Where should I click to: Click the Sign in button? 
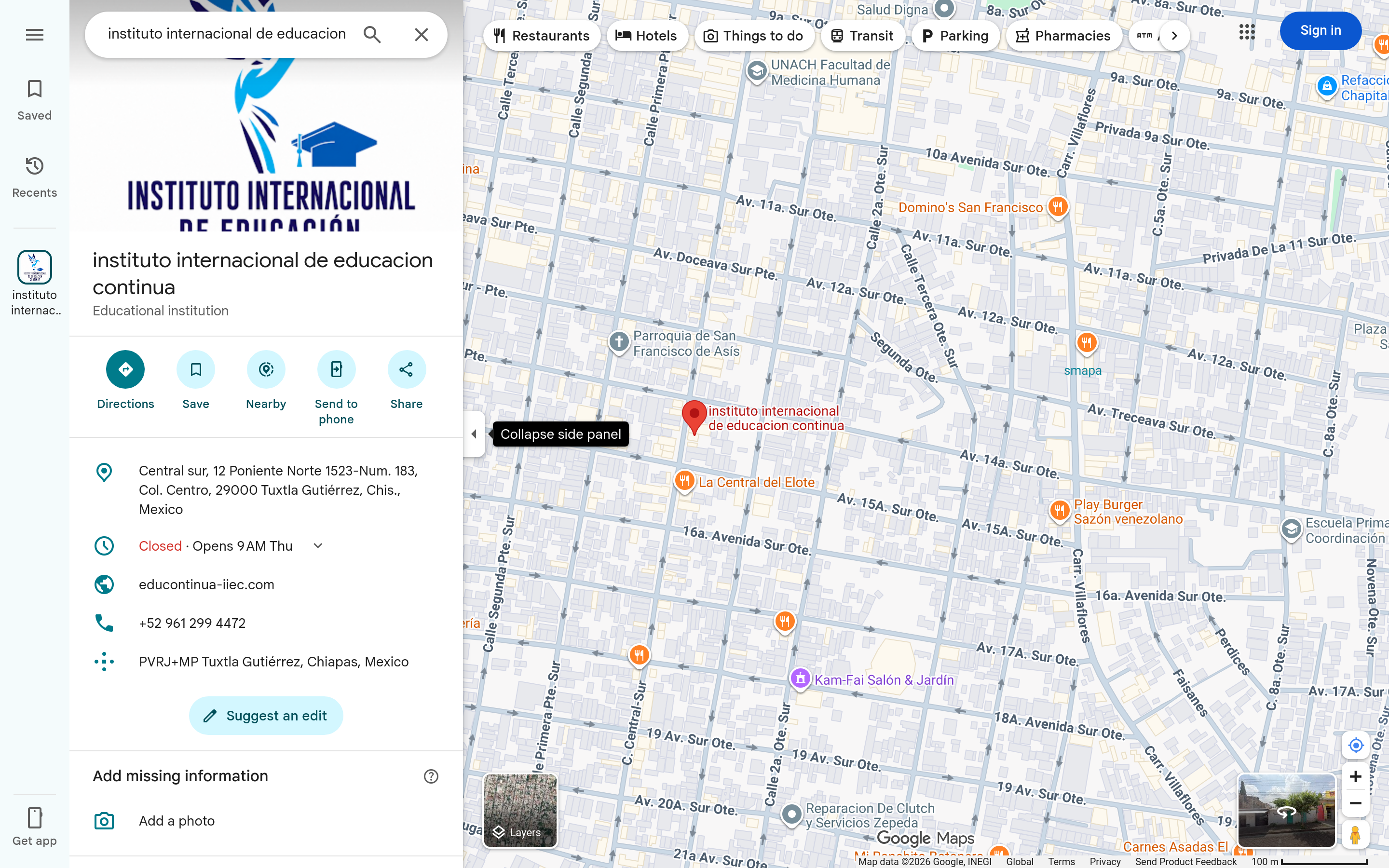coord(1320,30)
